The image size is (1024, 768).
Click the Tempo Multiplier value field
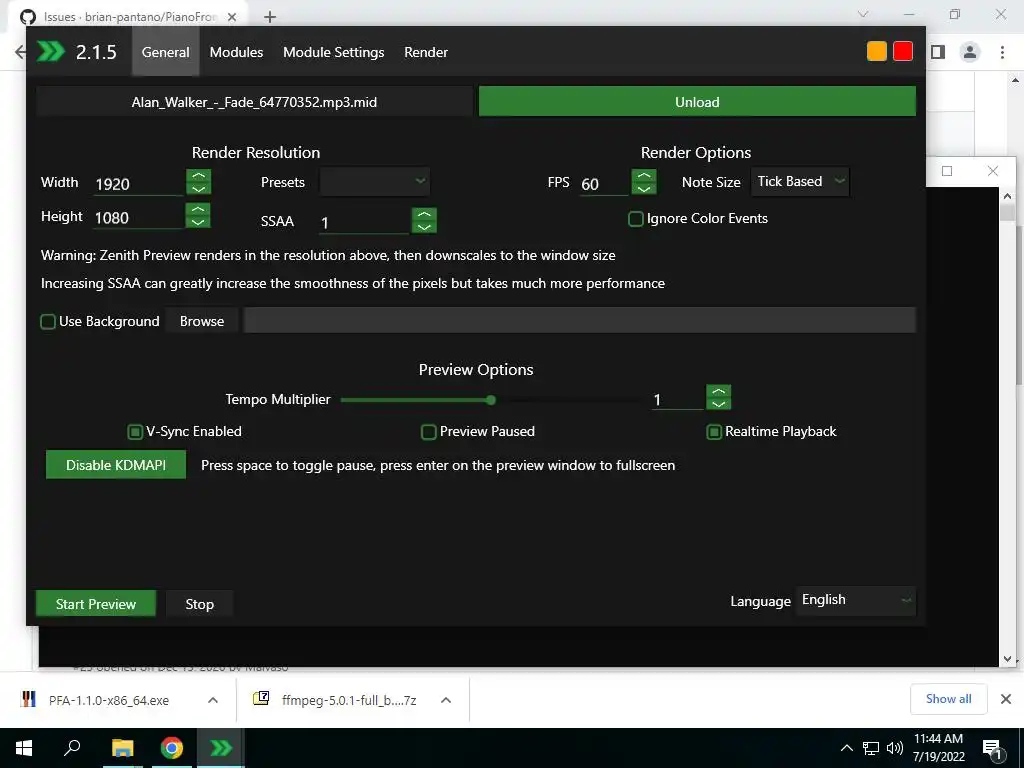point(677,400)
